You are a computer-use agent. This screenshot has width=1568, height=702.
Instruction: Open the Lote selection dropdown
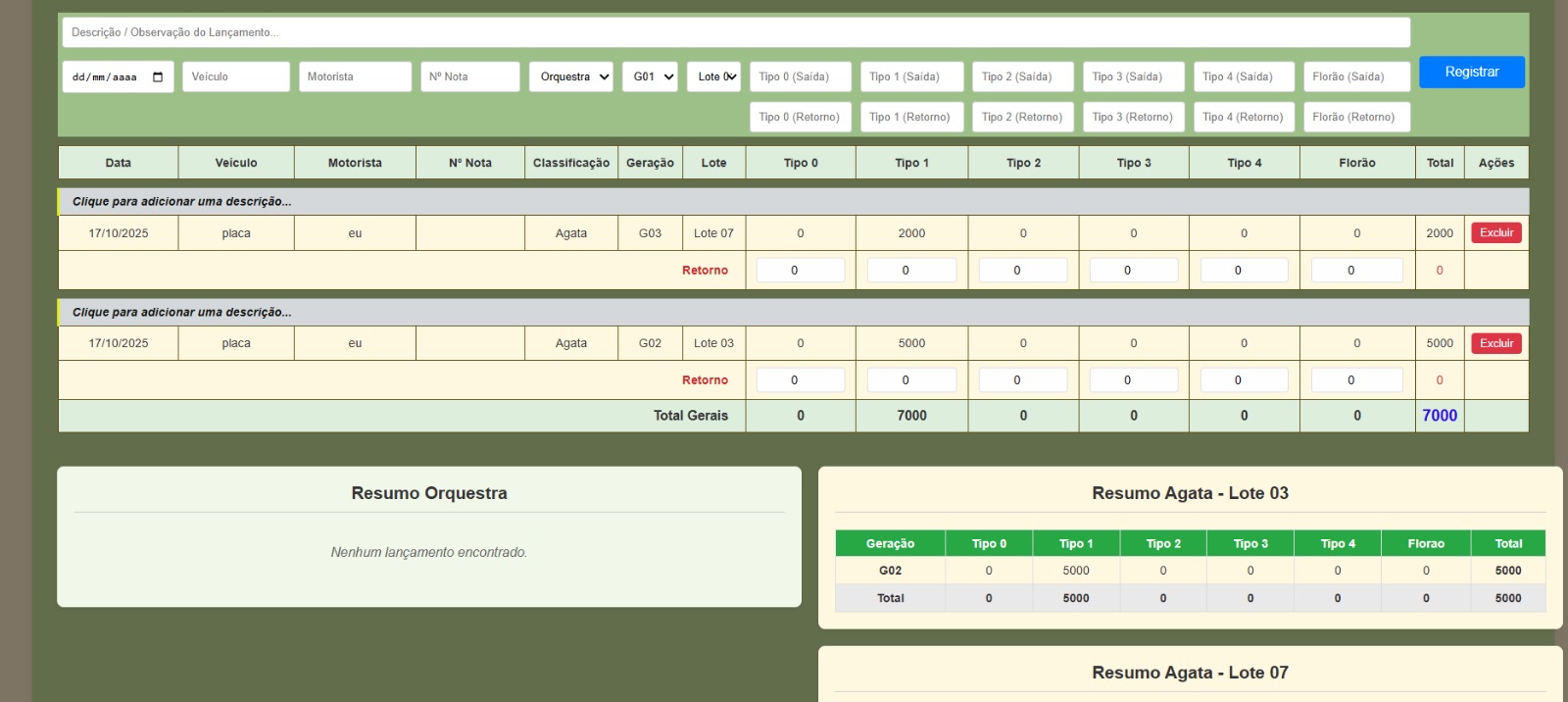[713, 76]
